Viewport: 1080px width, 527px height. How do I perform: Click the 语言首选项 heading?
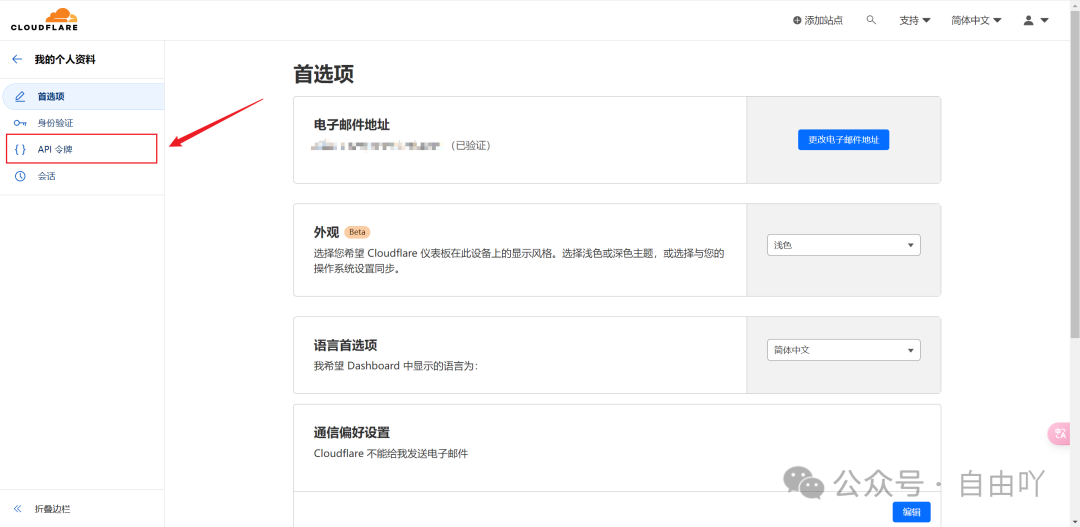point(345,344)
